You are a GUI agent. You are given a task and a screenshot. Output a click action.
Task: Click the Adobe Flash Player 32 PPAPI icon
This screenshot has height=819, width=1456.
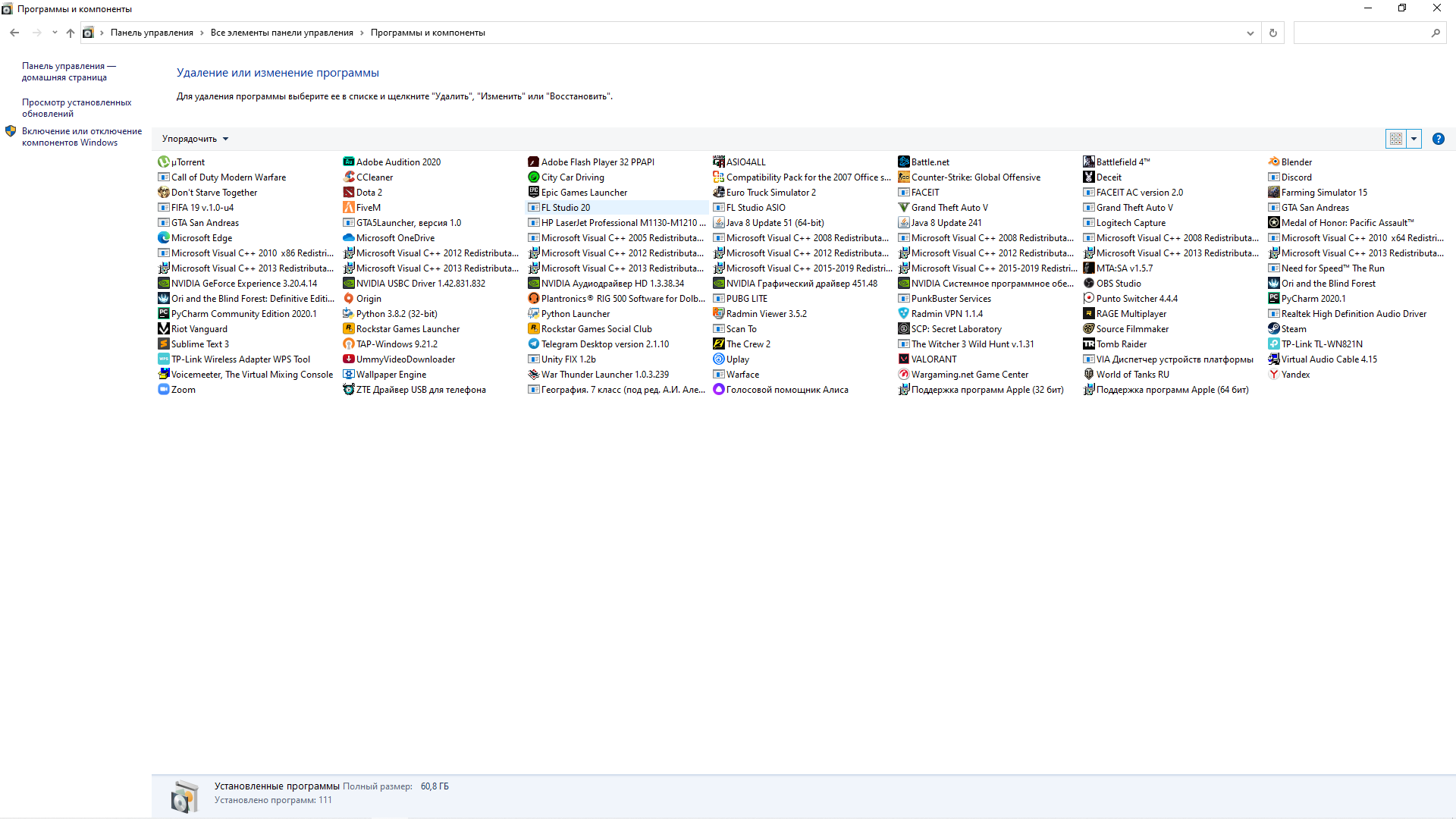[x=533, y=162]
